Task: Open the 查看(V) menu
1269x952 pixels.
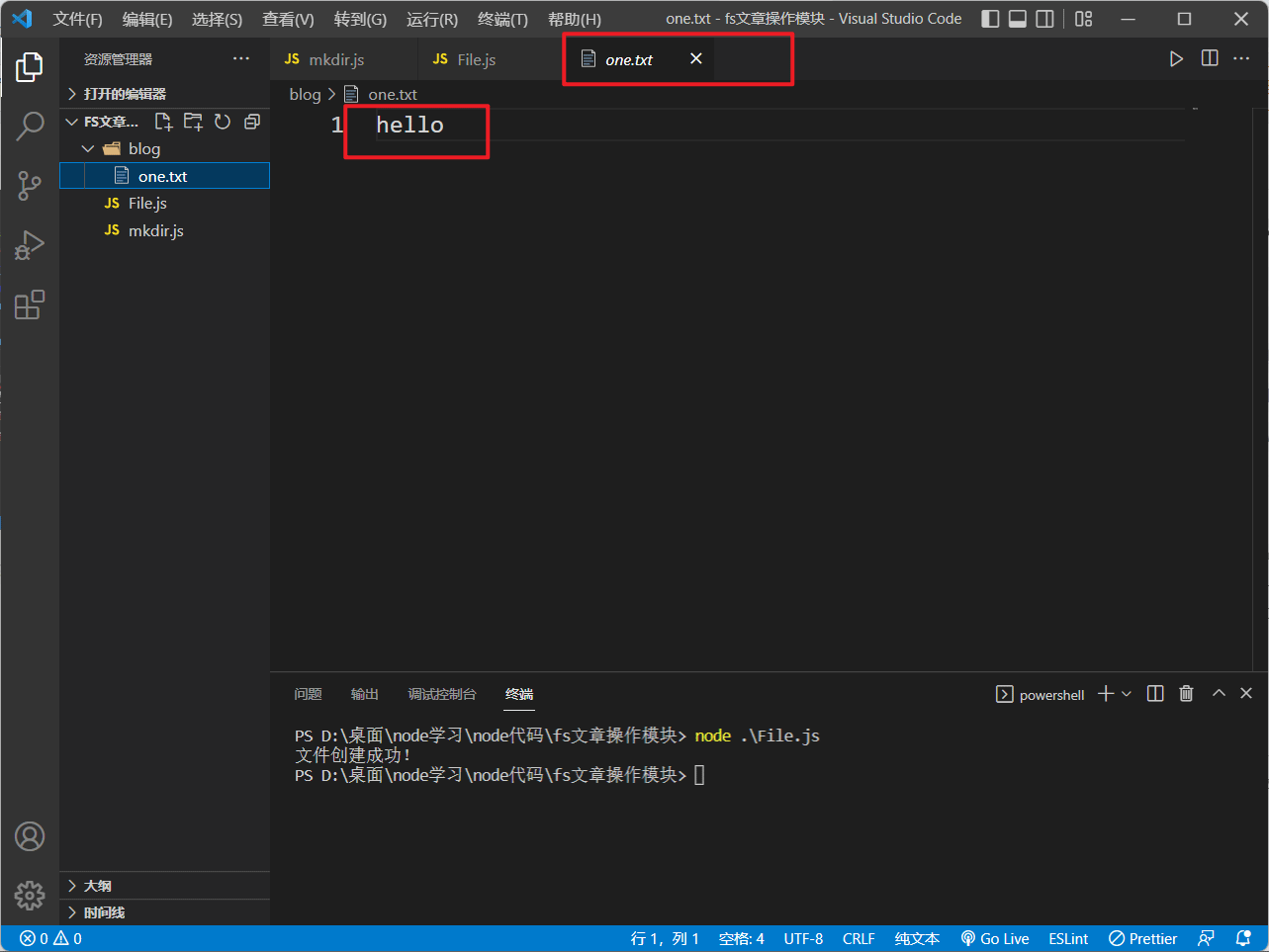Action: tap(288, 20)
